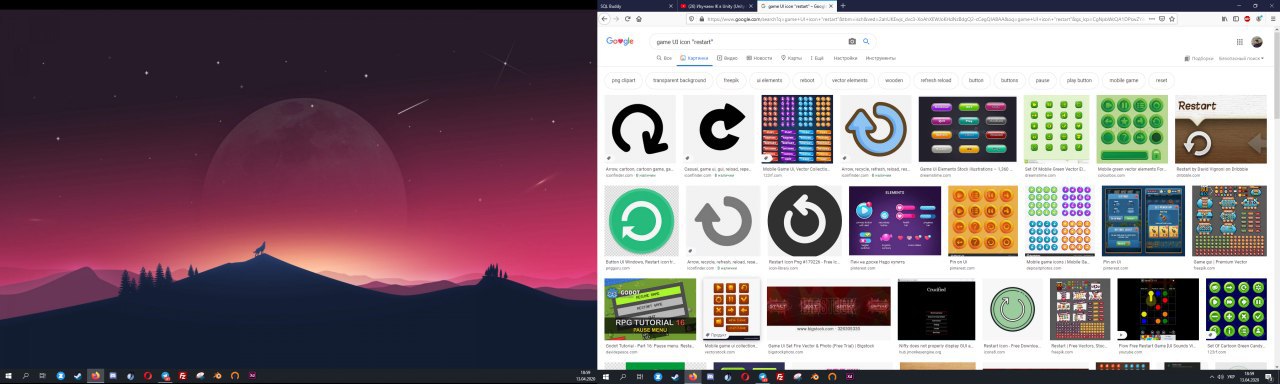Click the Google search magnifier button
This screenshot has height=384, width=1280.
pyautogui.click(x=866, y=42)
